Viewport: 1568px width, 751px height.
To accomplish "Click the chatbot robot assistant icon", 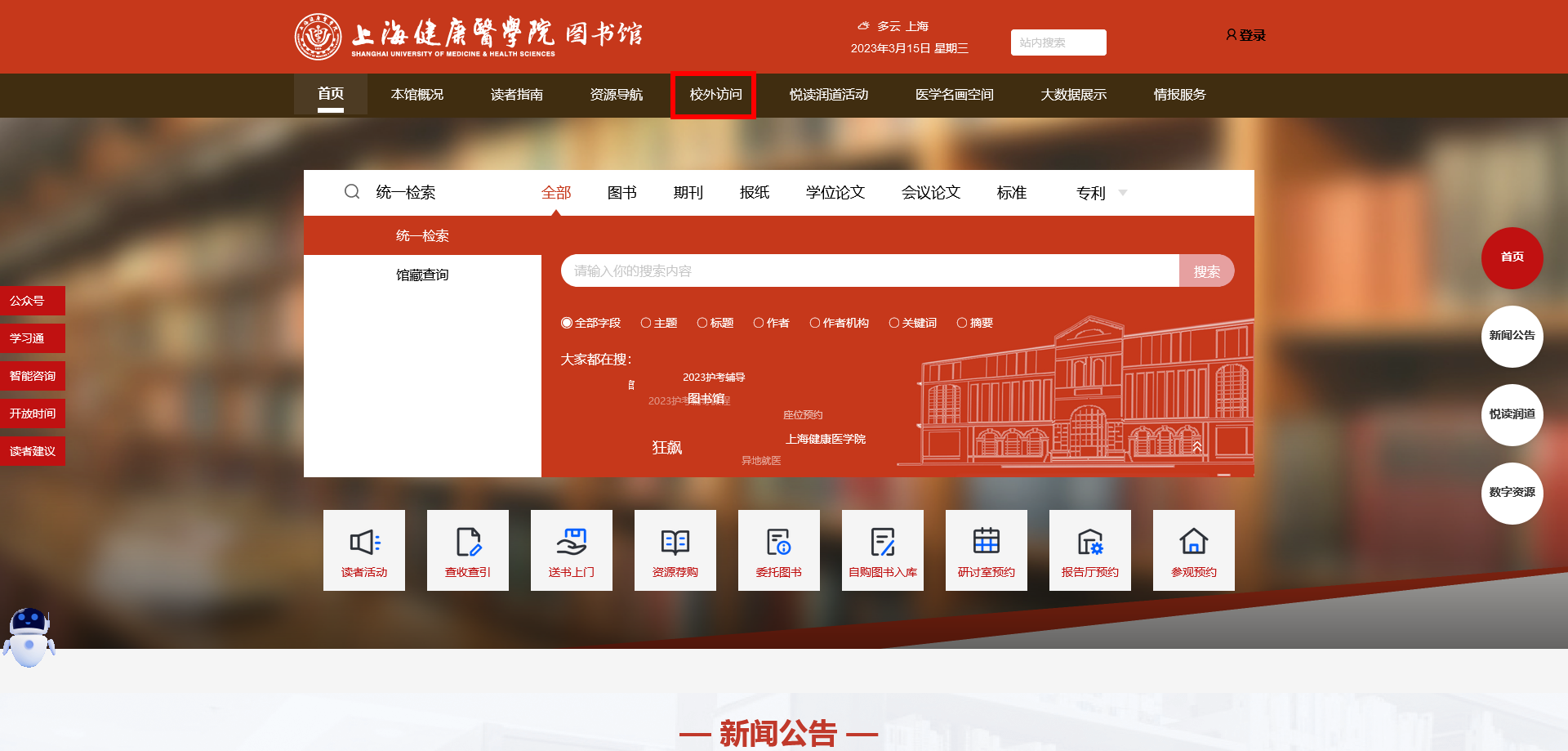I will pyautogui.click(x=29, y=637).
